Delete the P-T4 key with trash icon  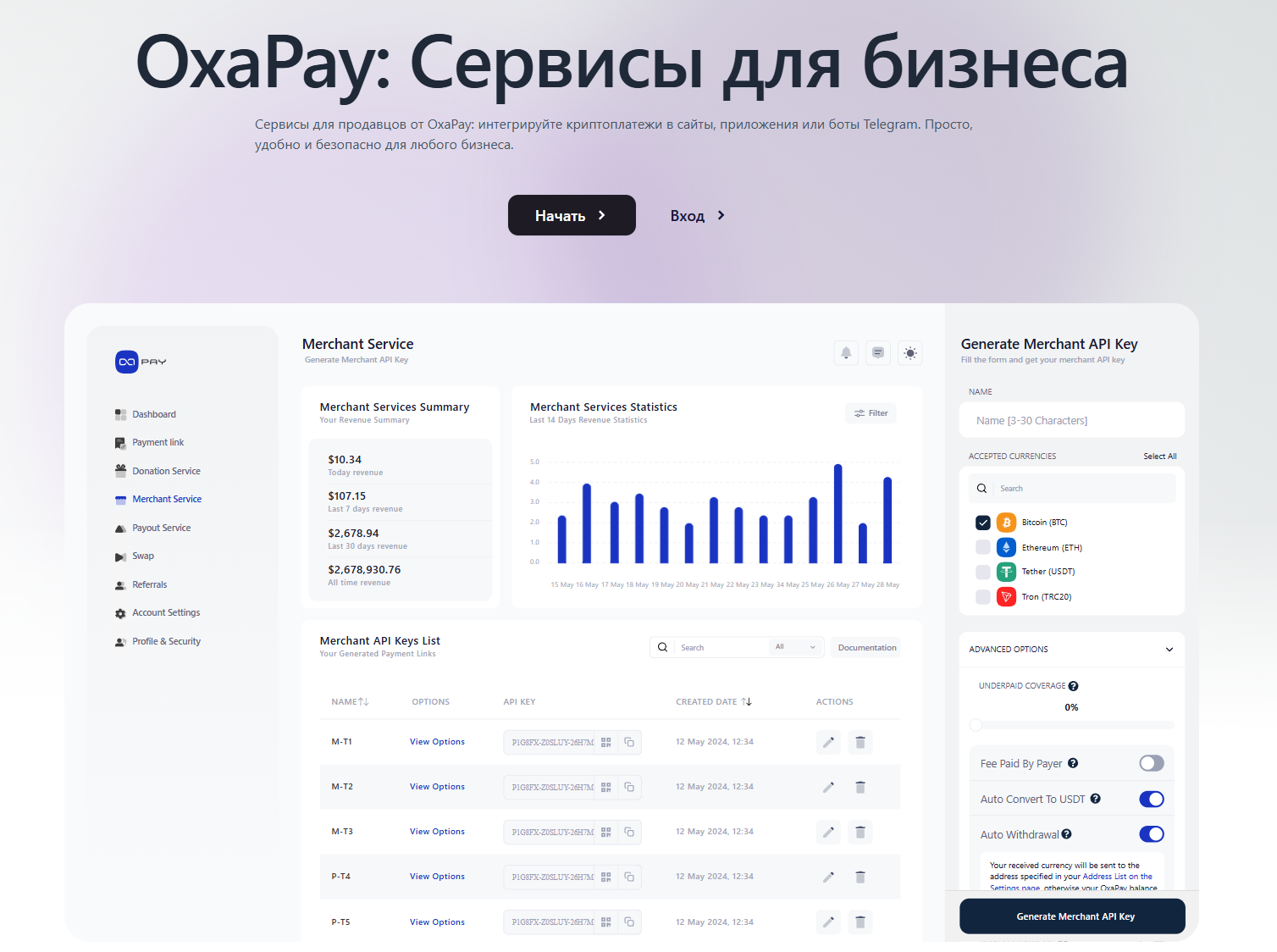(x=860, y=877)
